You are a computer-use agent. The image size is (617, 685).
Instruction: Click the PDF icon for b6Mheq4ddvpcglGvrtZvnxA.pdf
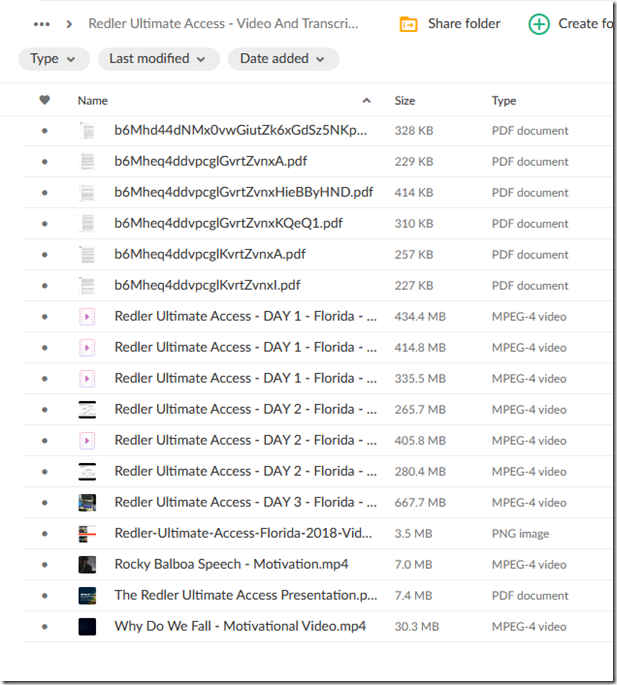tap(87, 162)
